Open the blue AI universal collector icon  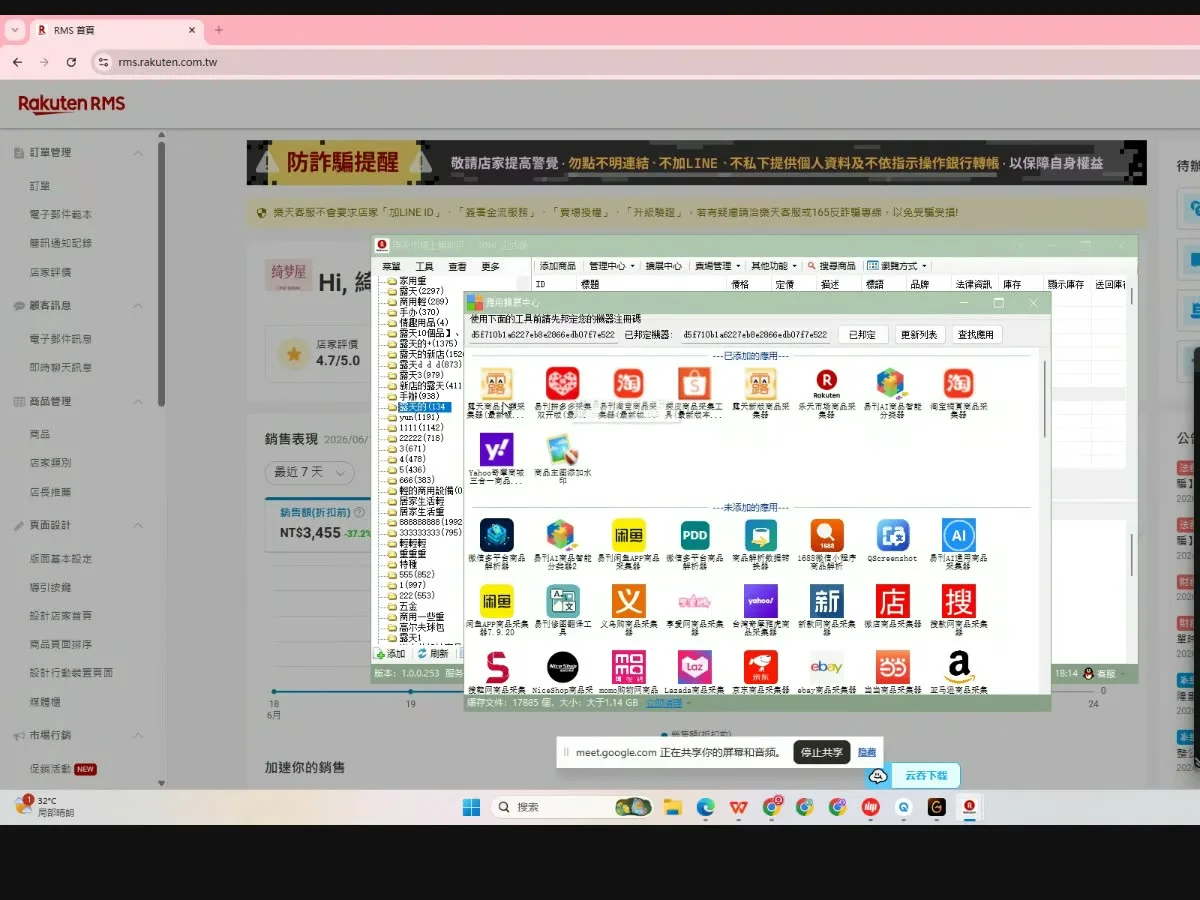(x=958, y=535)
